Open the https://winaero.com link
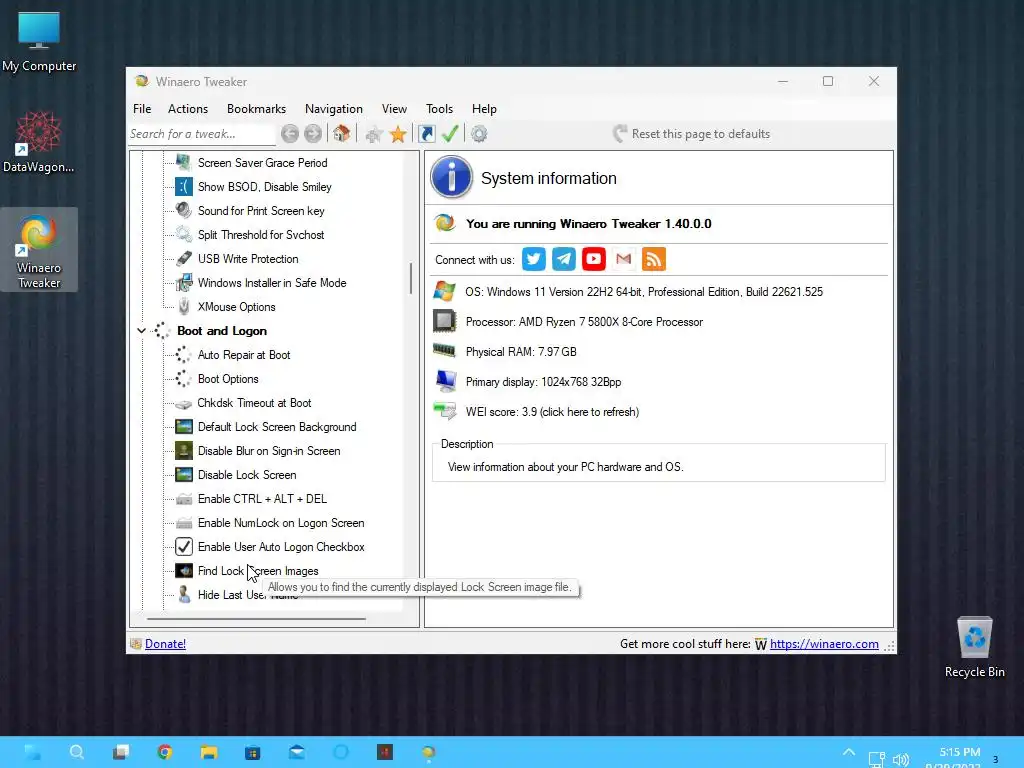Viewport: 1024px width, 768px height. (x=824, y=644)
